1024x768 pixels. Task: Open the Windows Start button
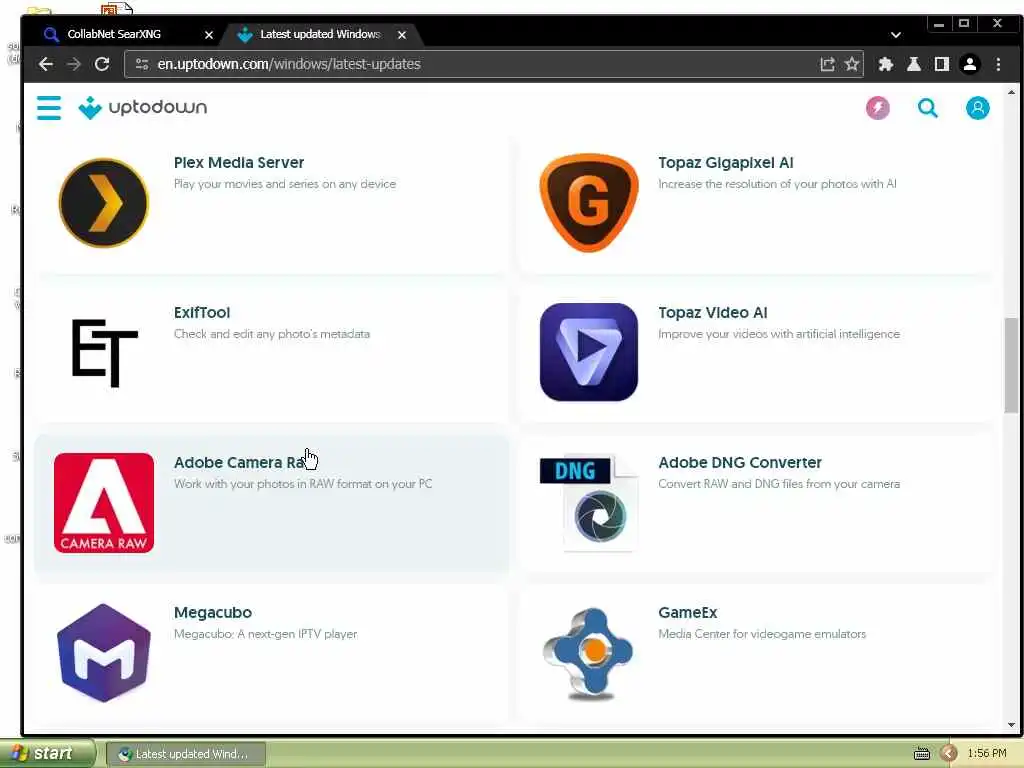tap(46, 754)
